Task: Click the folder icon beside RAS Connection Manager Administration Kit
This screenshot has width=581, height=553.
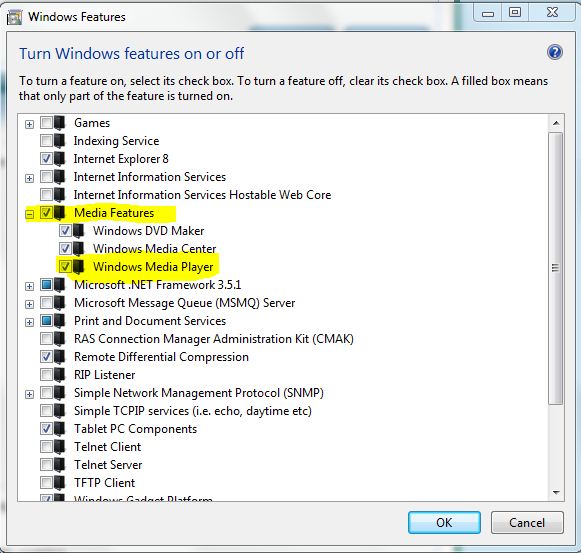Action: (60, 339)
